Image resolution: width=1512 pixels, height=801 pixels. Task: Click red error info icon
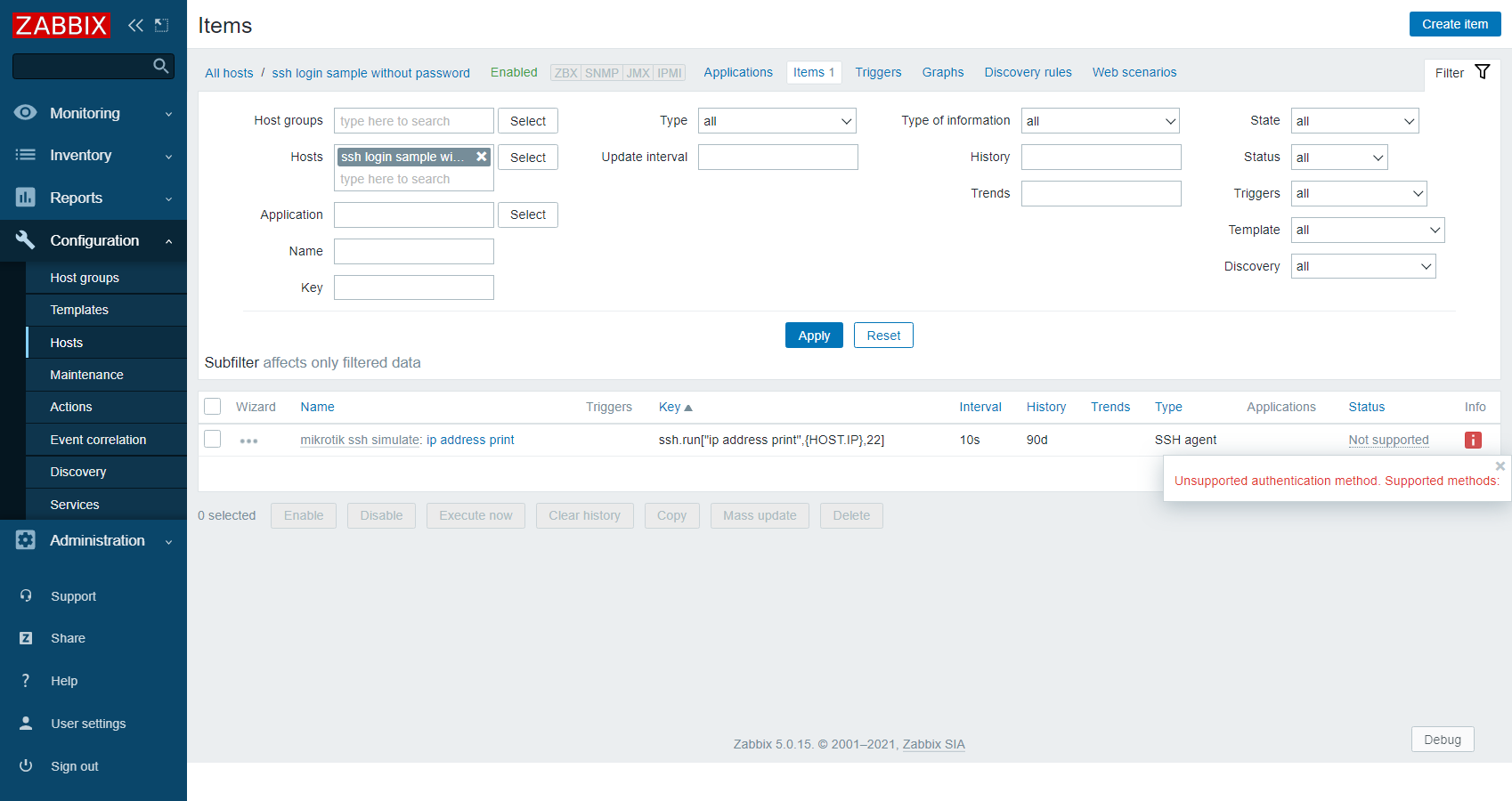pyautogui.click(x=1474, y=440)
